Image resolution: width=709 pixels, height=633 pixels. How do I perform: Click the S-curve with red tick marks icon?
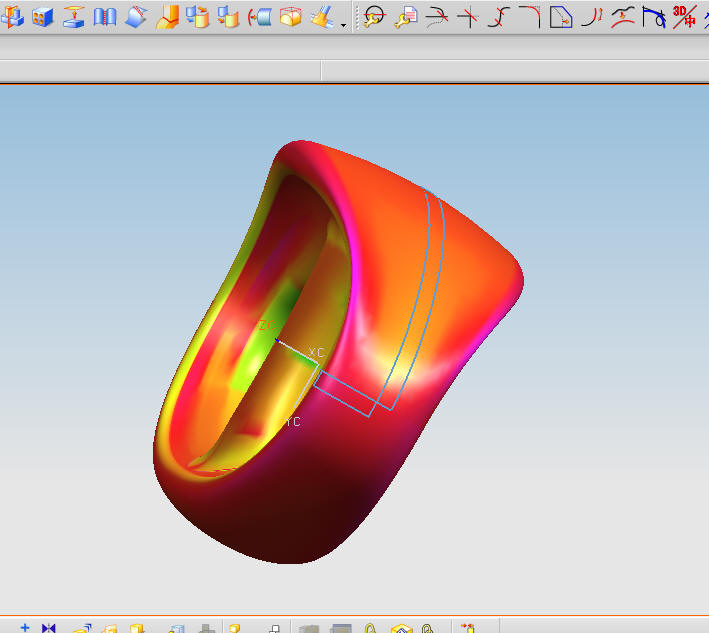(499, 17)
